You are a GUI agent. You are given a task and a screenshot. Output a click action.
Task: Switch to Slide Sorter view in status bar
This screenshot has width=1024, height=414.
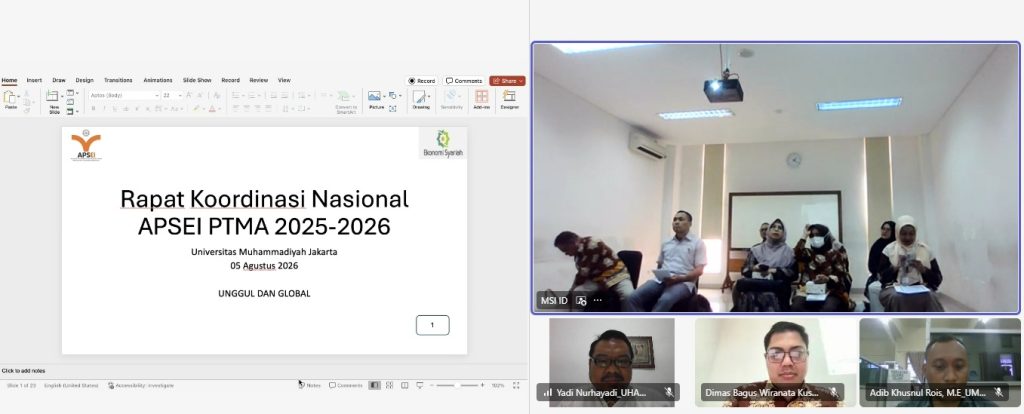[389, 385]
